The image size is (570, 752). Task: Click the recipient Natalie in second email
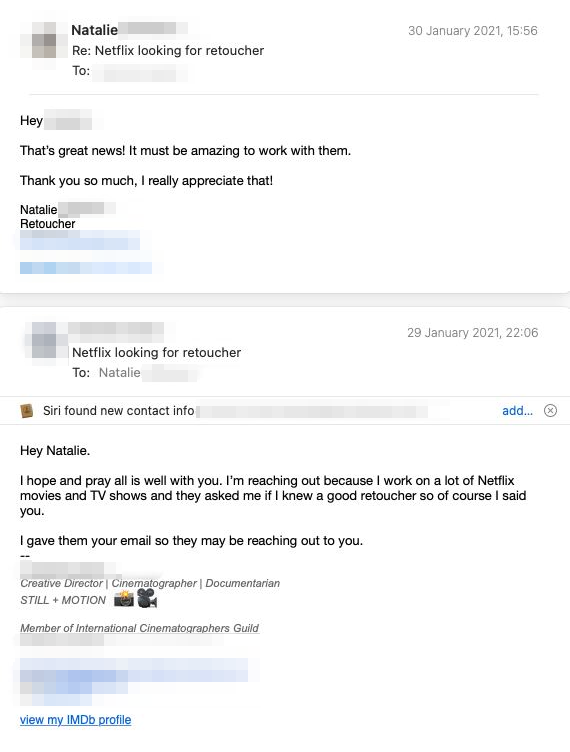point(119,373)
